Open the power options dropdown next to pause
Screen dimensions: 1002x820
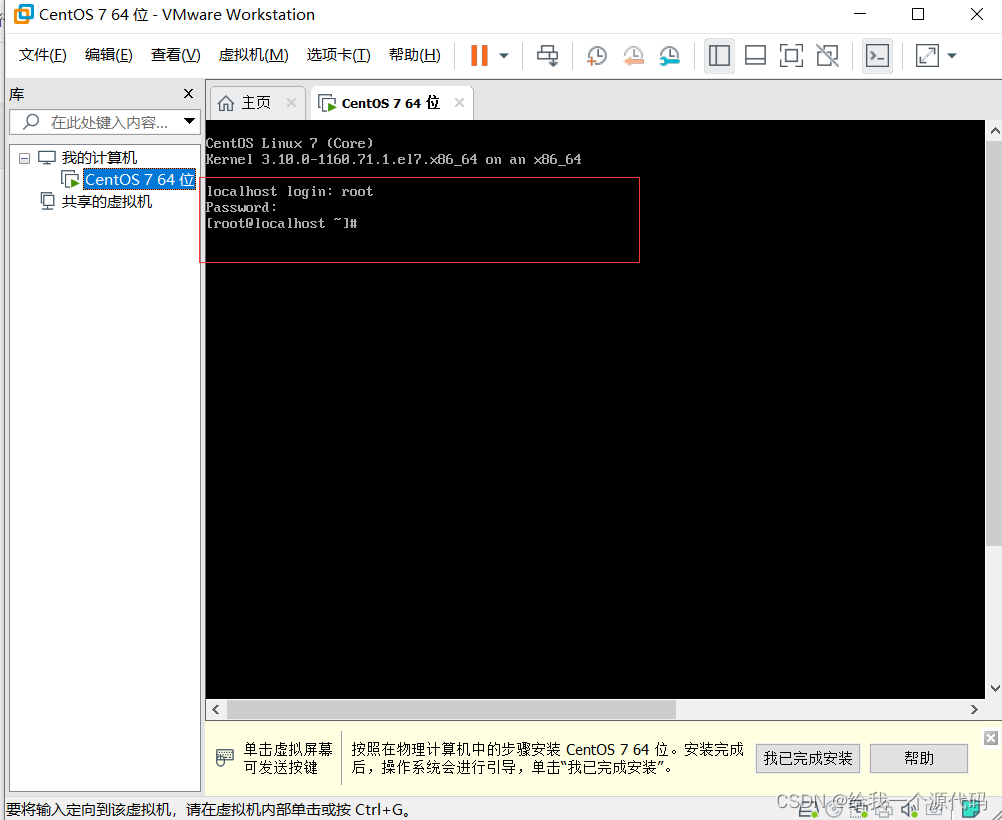tap(504, 56)
